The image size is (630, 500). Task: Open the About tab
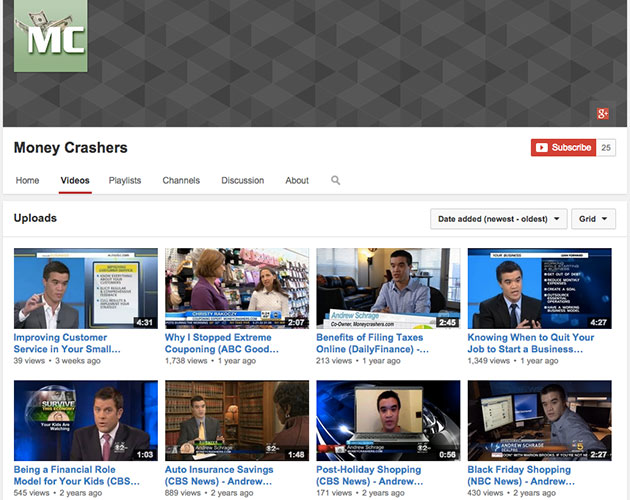[x=297, y=180]
